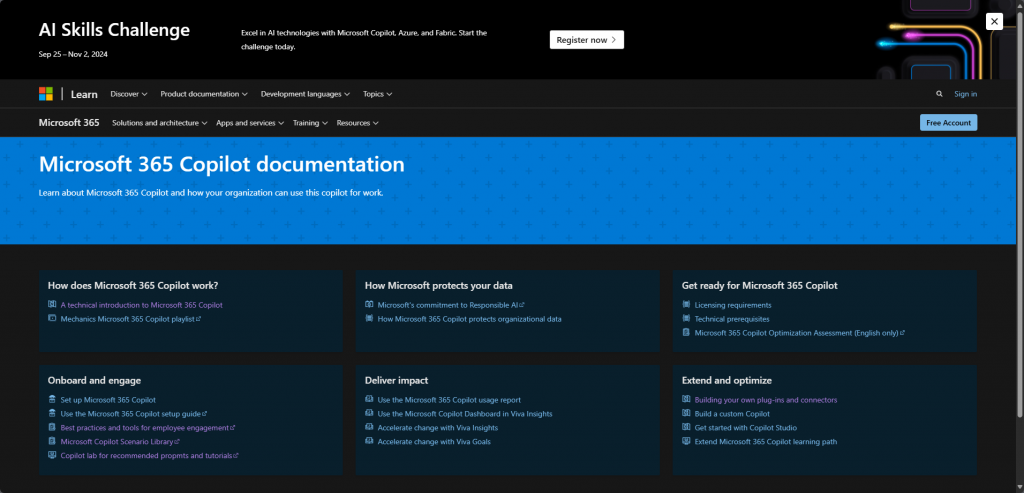Click the Microsoft 365 Copilot documentation heading
The image size is (1024, 493).
(221, 164)
